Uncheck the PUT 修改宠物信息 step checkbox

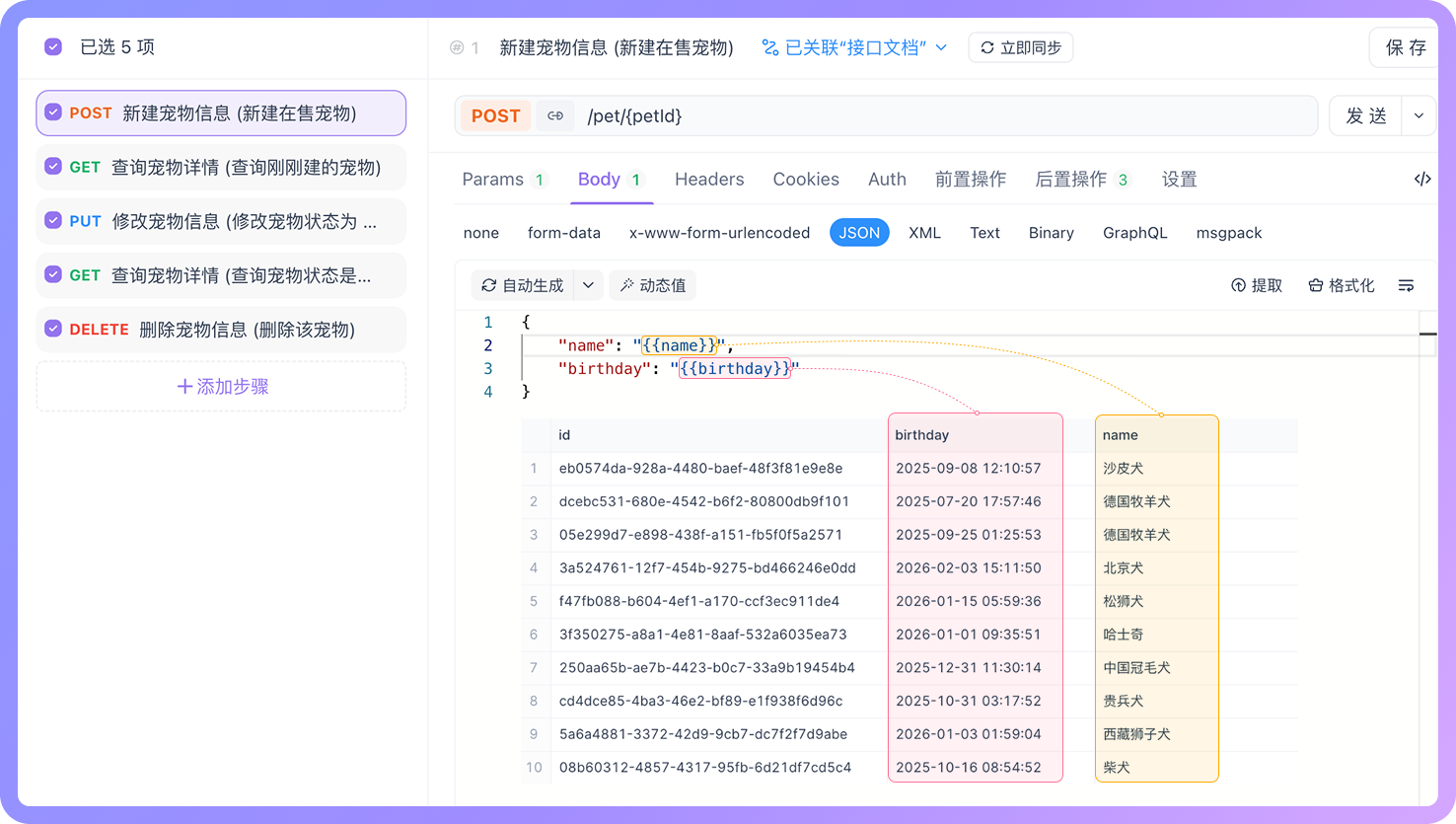pyautogui.click(x=53, y=220)
